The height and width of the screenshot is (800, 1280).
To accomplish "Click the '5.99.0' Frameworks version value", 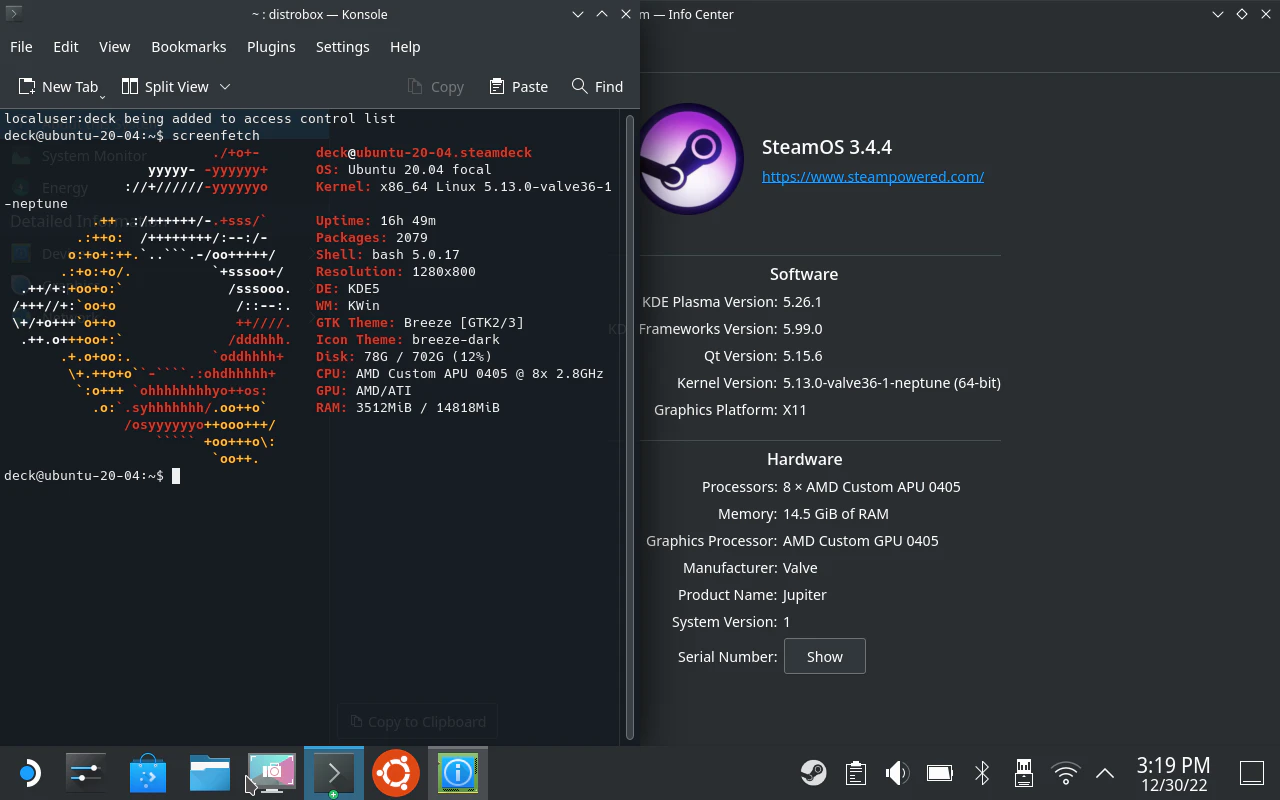I will [x=802, y=329].
